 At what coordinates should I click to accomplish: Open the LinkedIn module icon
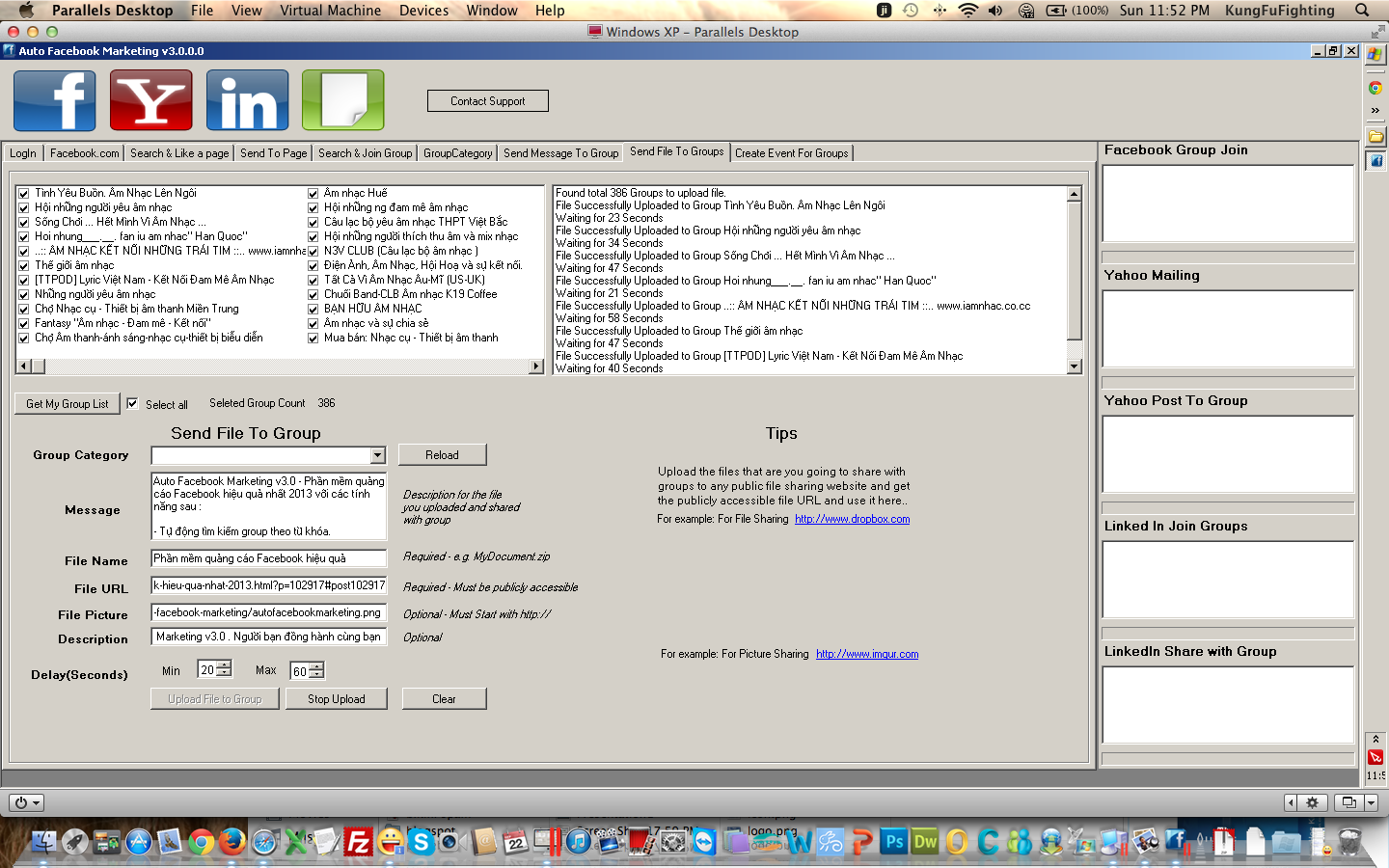248,100
